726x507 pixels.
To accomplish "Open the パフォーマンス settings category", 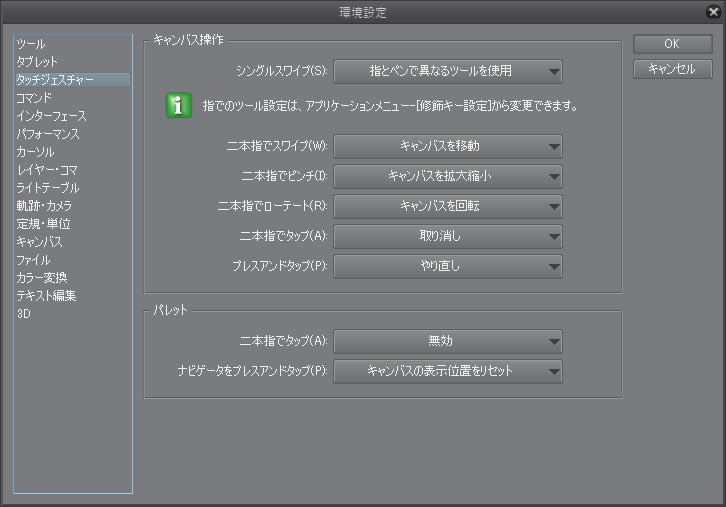I will (48, 134).
